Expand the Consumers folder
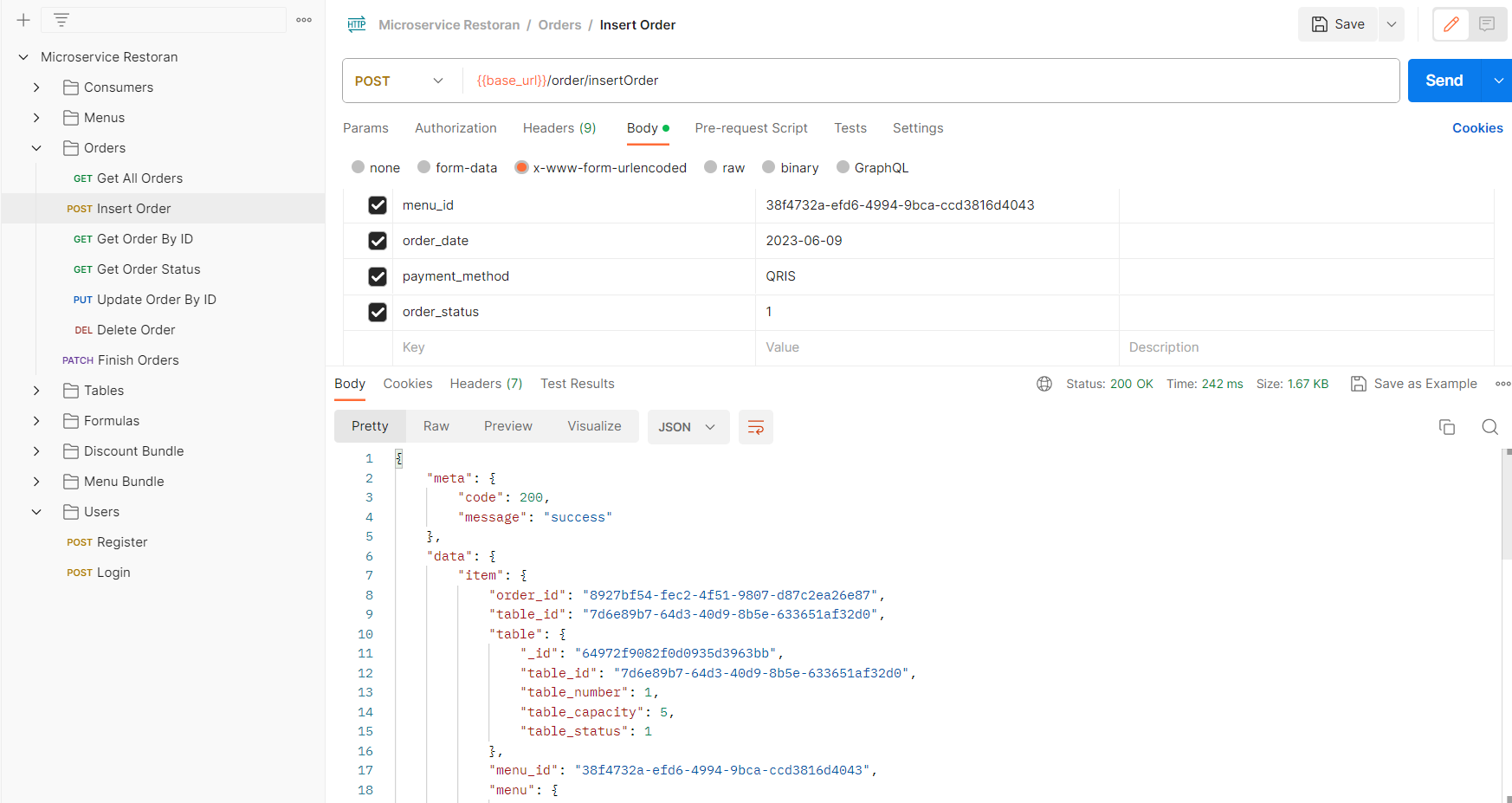Image resolution: width=1512 pixels, height=803 pixels. tap(36, 87)
